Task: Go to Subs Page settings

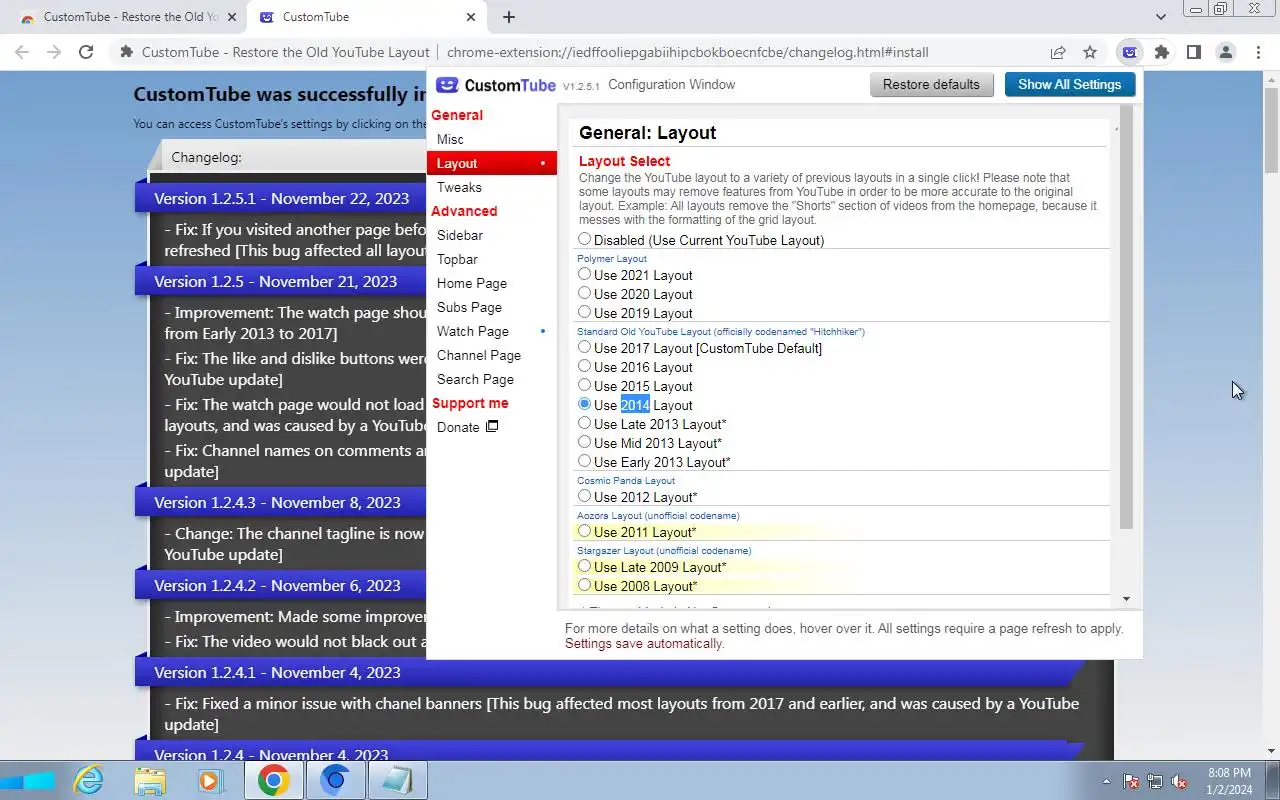Action: tap(469, 307)
